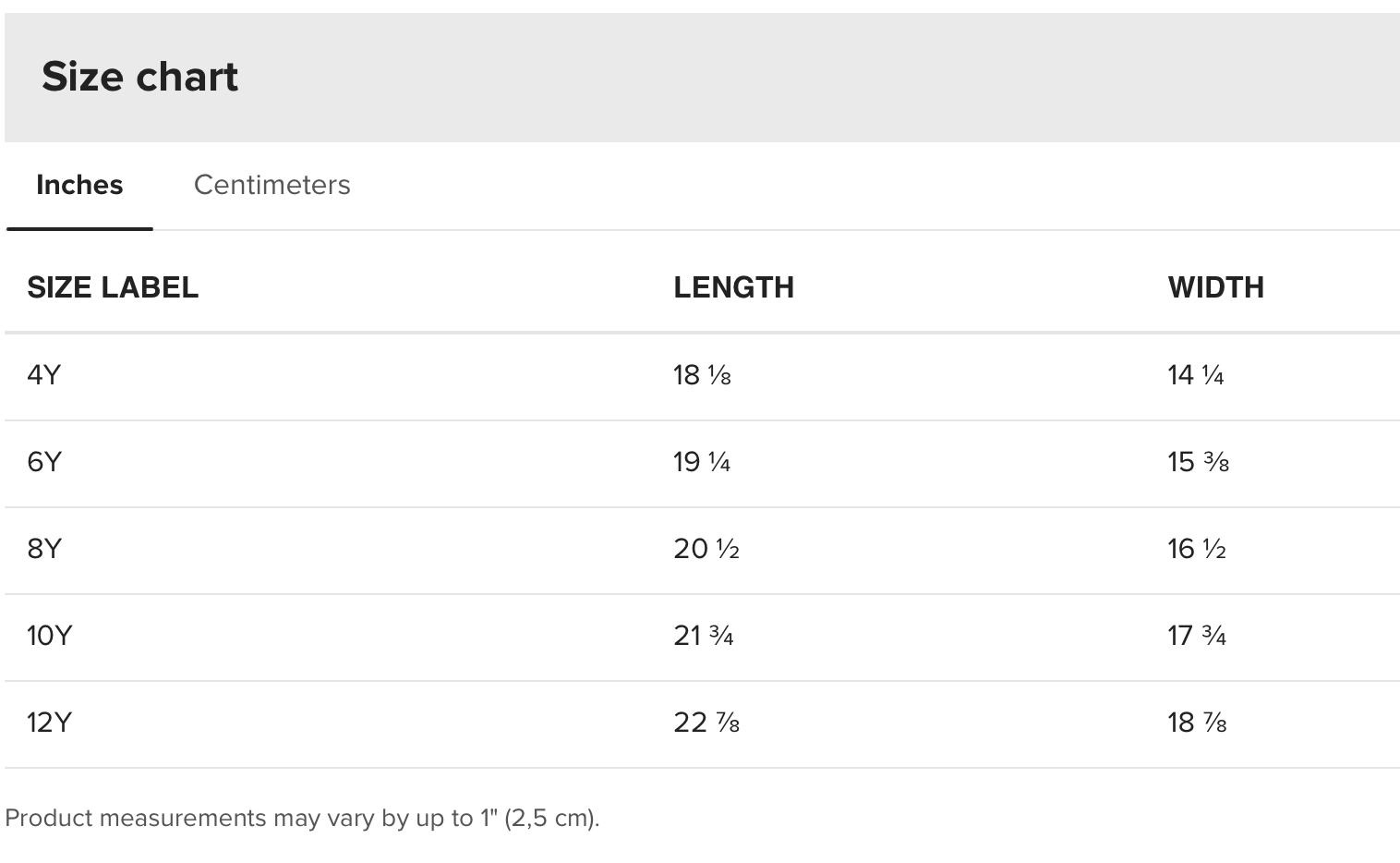Click the 17 ¾ width value for 10Y
The image size is (1400, 863).
tap(1197, 636)
